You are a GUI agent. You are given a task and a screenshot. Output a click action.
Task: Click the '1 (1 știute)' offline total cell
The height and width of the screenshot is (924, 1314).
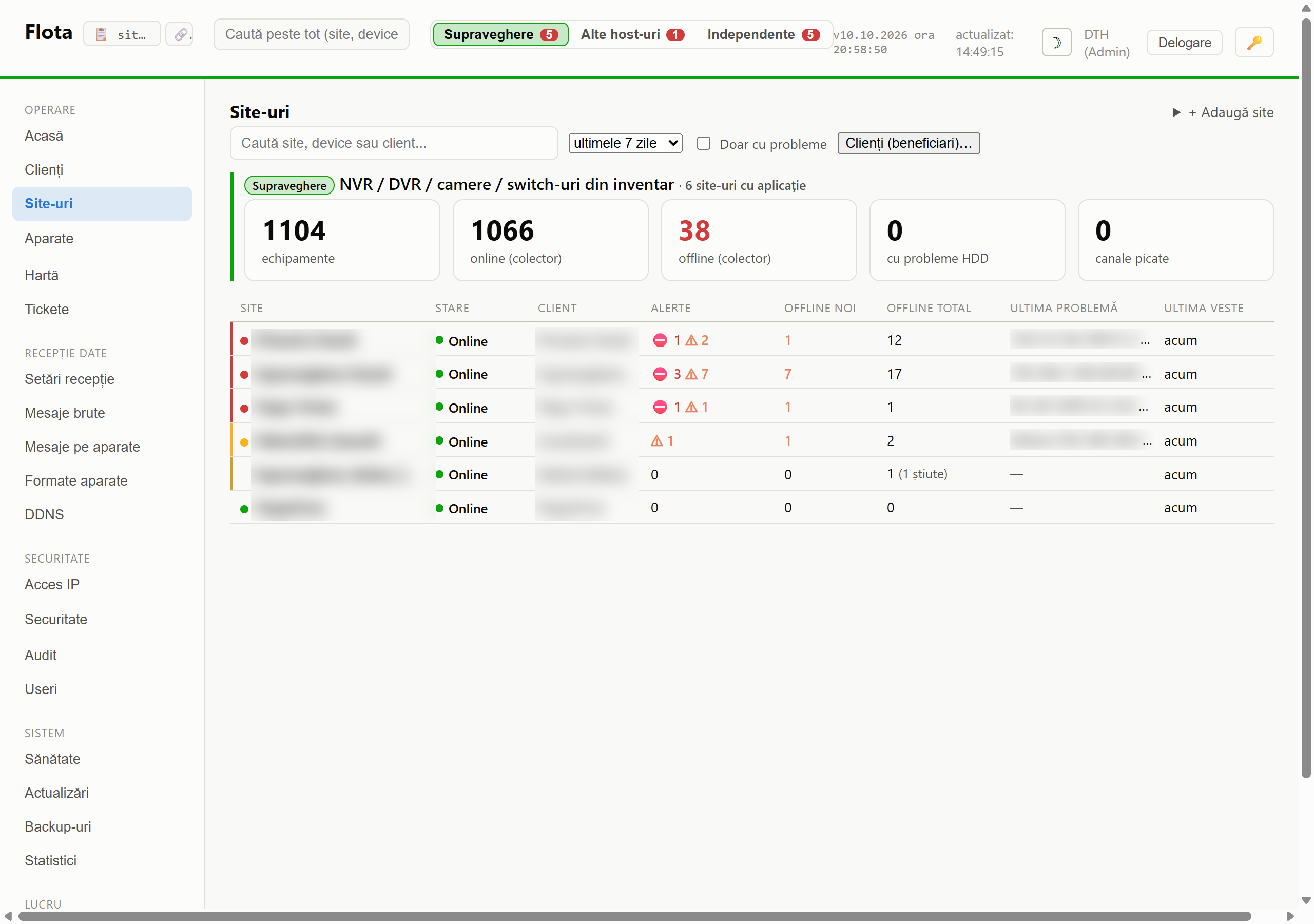click(x=917, y=474)
